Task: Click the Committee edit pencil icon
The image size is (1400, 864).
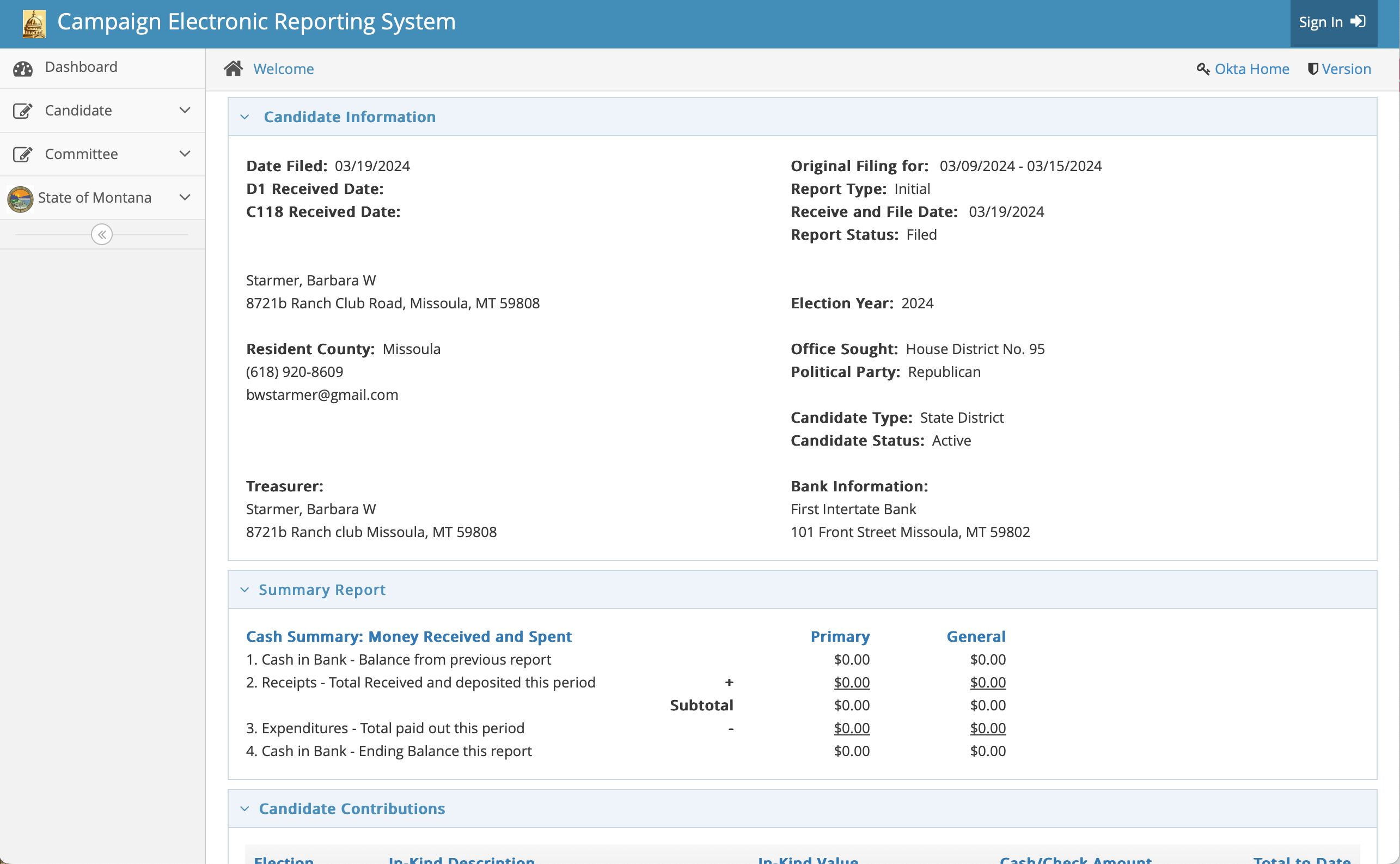Action: (23, 154)
